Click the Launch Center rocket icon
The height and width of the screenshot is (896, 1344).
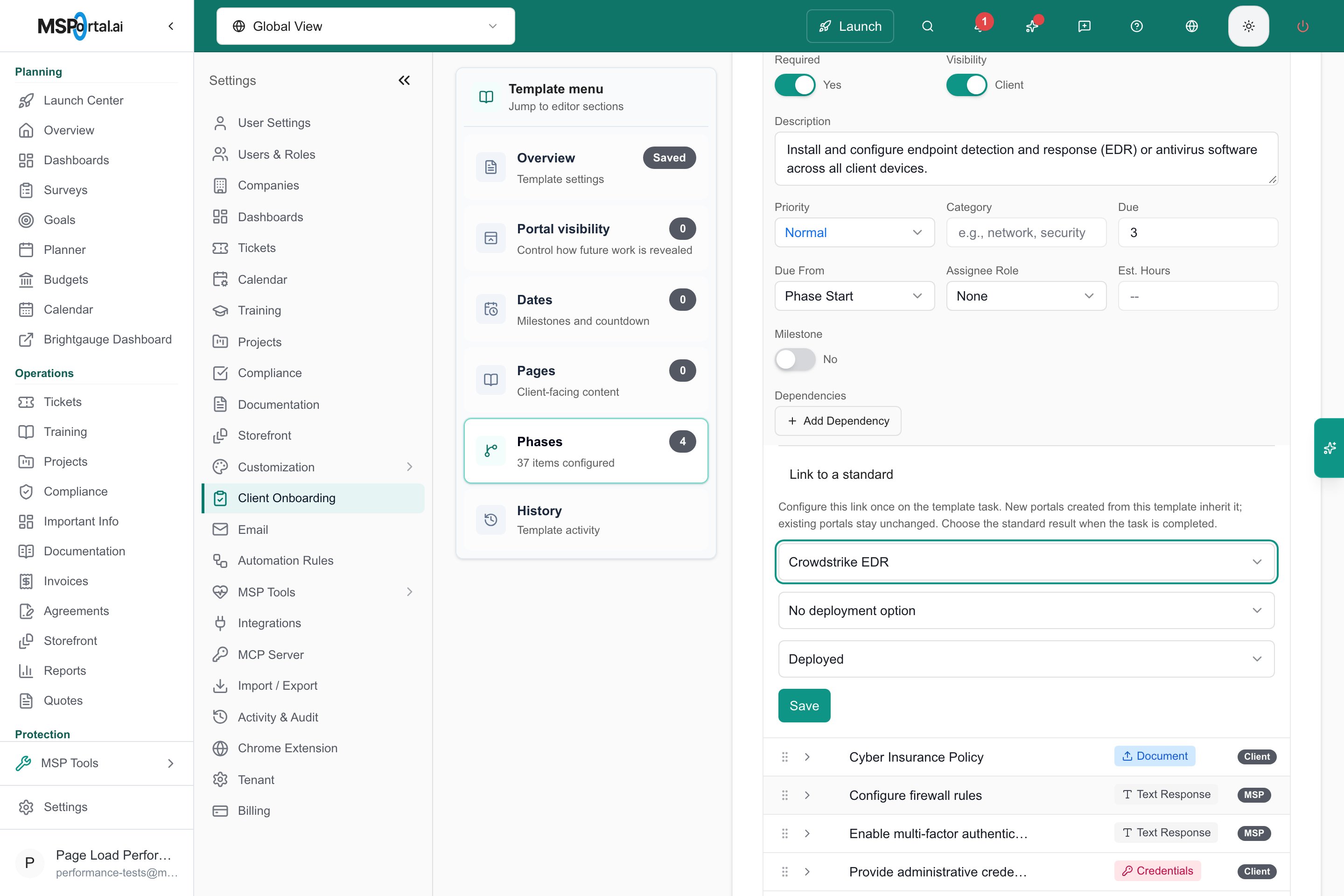point(26,101)
